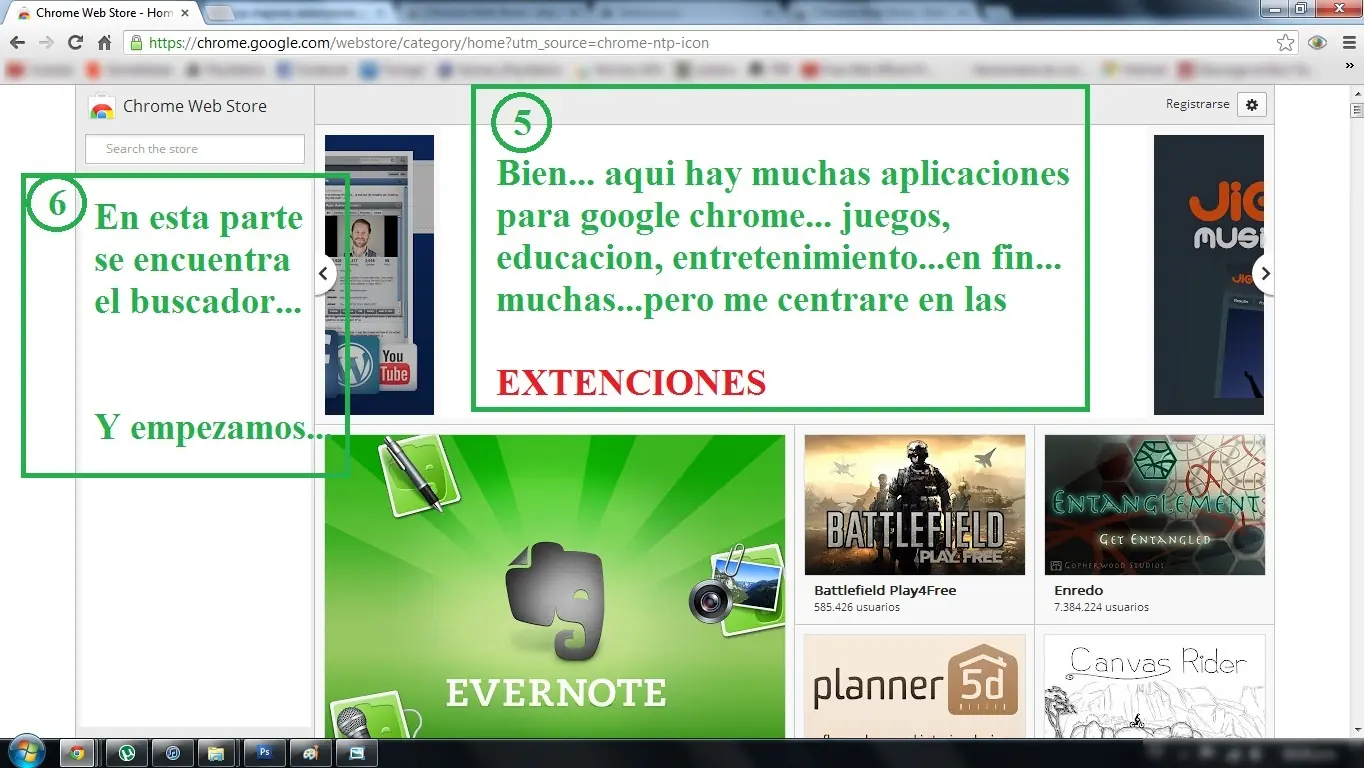Reload the Chrome Web Store page
The image size is (1364, 768).
(x=75, y=43)
